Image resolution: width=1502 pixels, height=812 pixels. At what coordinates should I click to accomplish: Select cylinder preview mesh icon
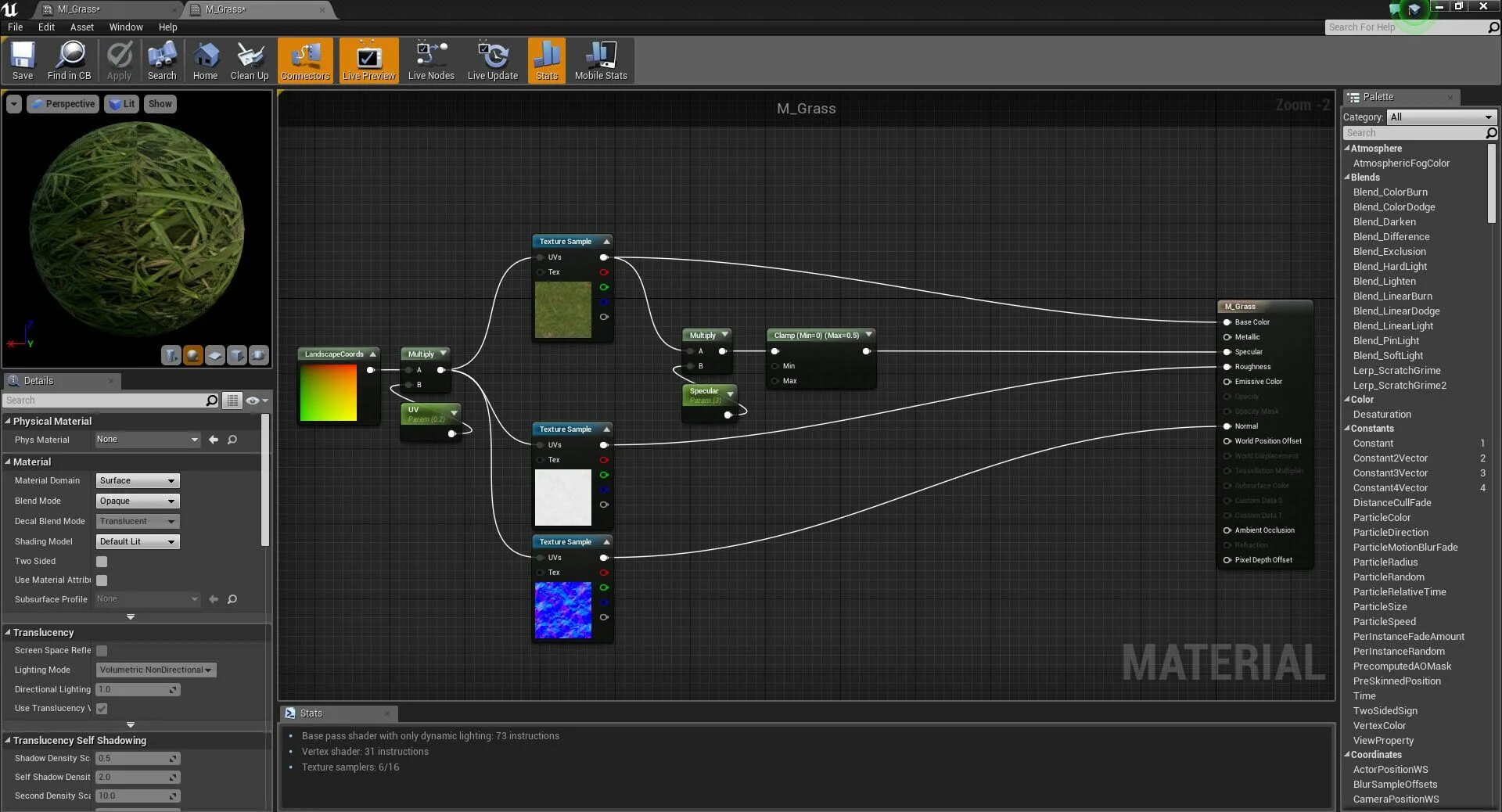pyautogui.click(x=171, y=355)
